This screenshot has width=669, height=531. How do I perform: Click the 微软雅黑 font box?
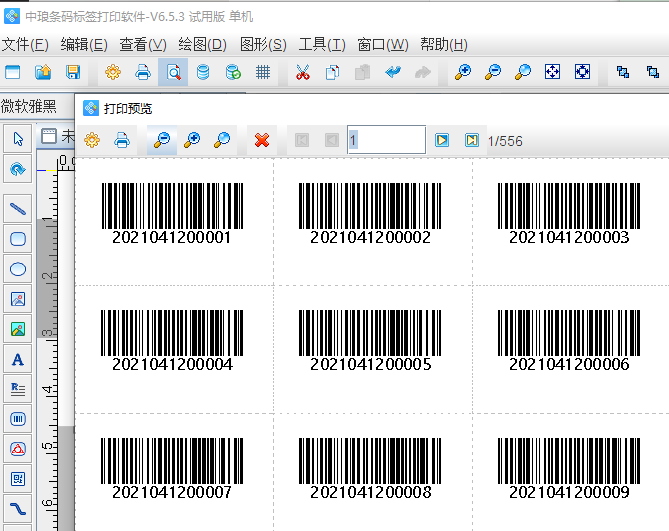tap(37, 106)
